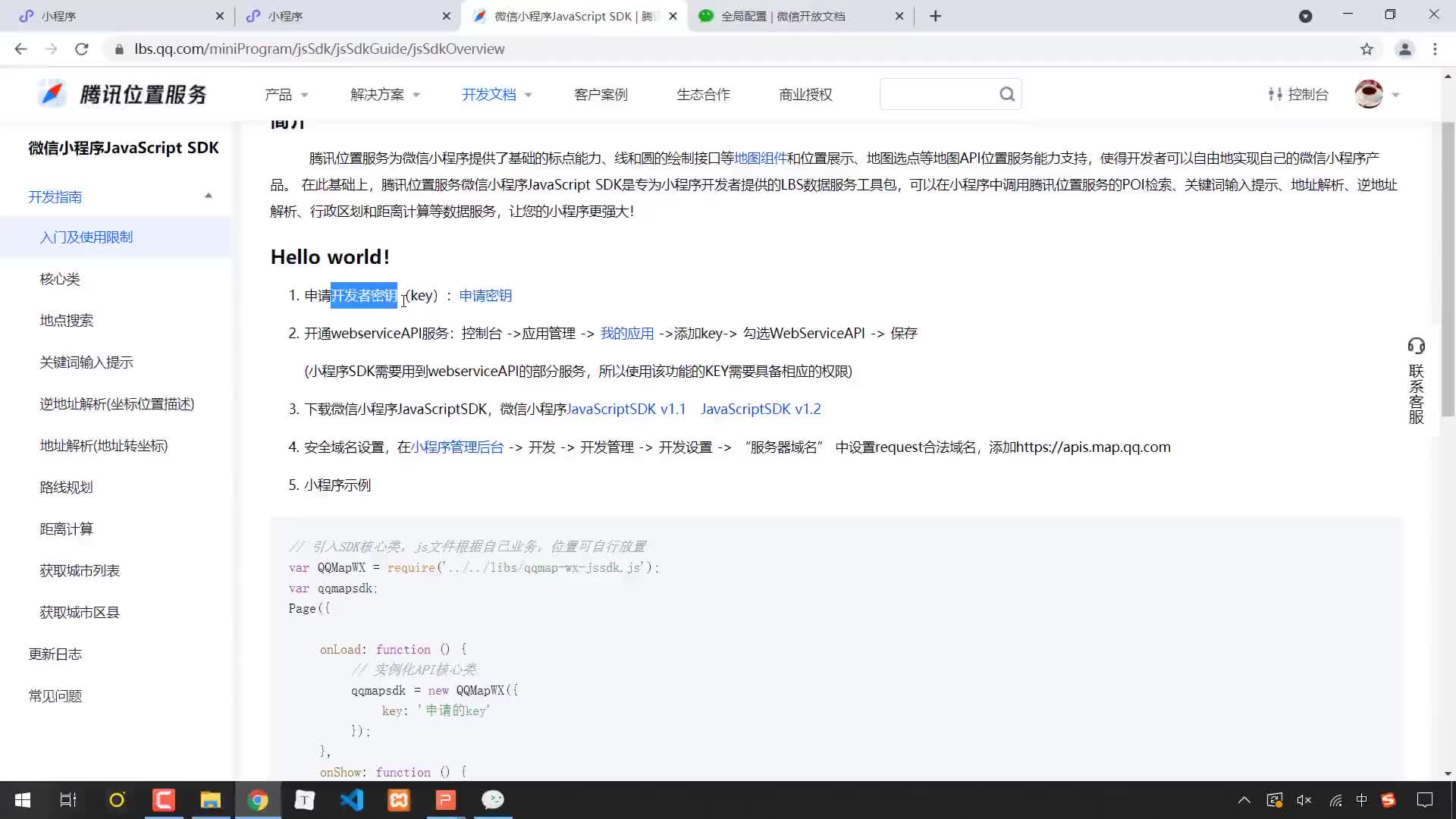Screen dimensions: 1456x819
Task: Select 关键词输入提示 in sidebar
Action: [86, 362]
